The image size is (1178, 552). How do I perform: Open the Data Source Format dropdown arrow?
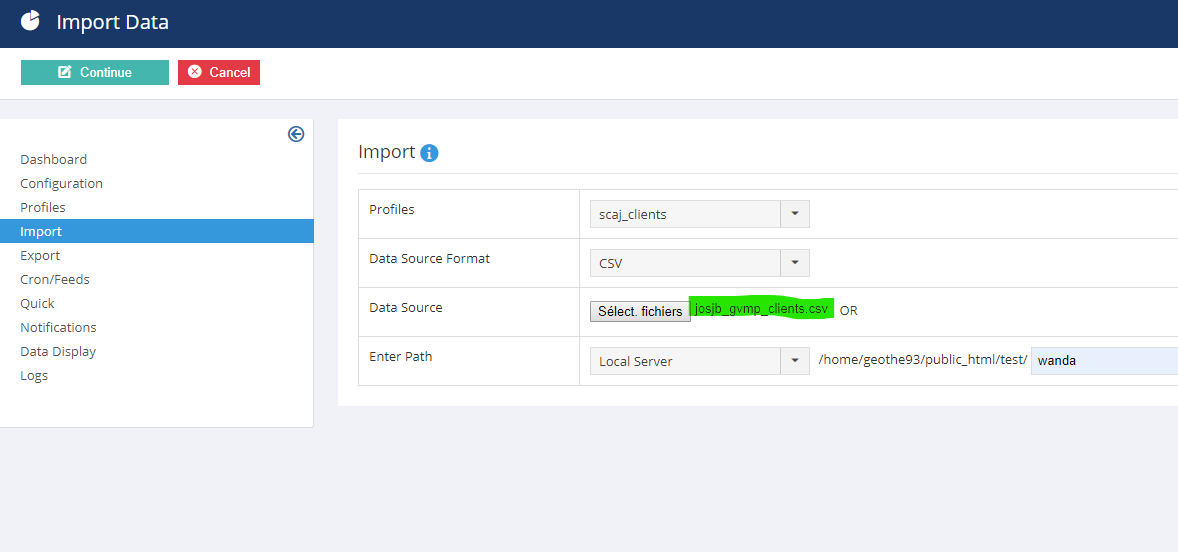coord(795,263)
